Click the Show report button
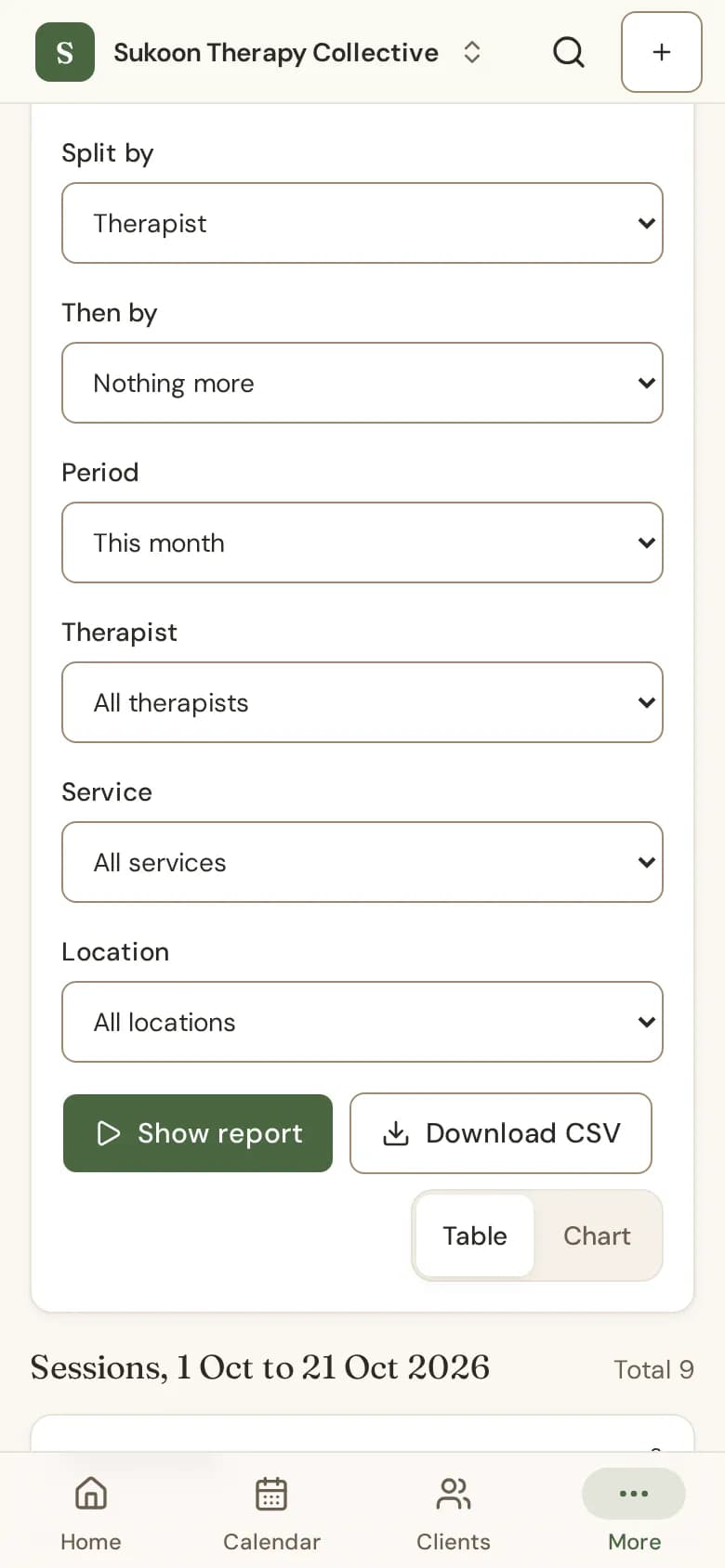 coord(198,1133)
